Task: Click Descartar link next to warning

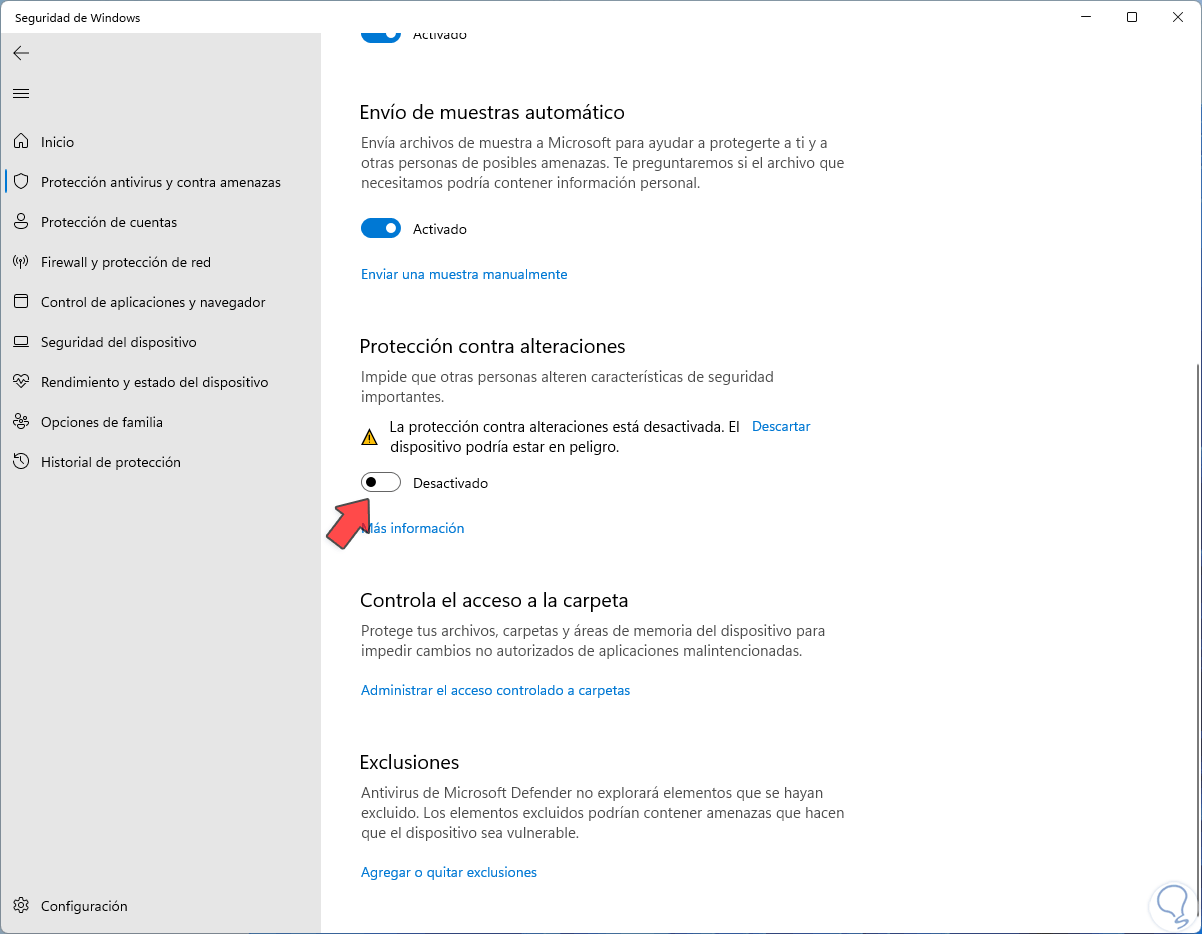Action: point(781,426)
